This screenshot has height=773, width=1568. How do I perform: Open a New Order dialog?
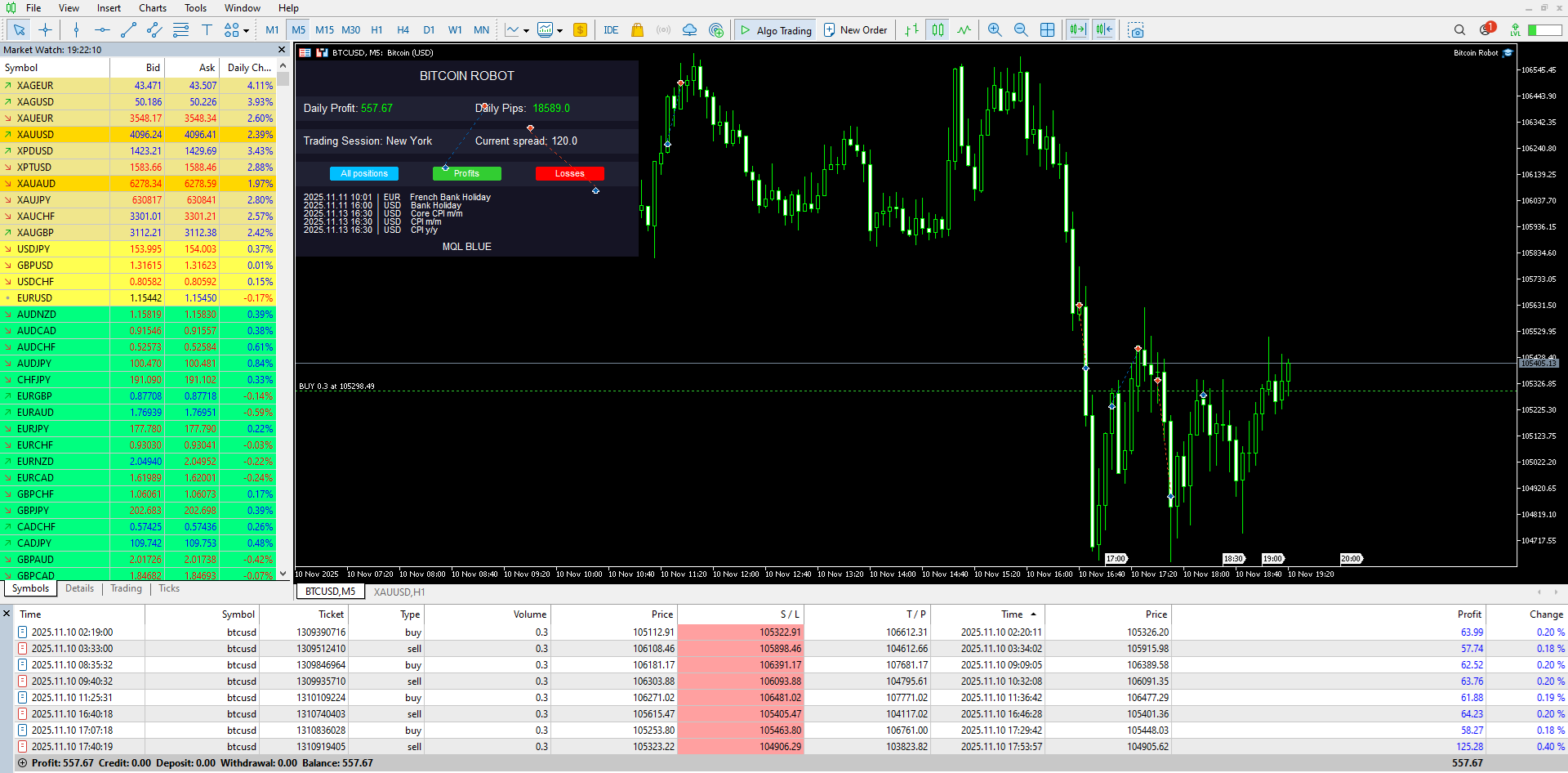pyautogui.click(x=855, y=30)
